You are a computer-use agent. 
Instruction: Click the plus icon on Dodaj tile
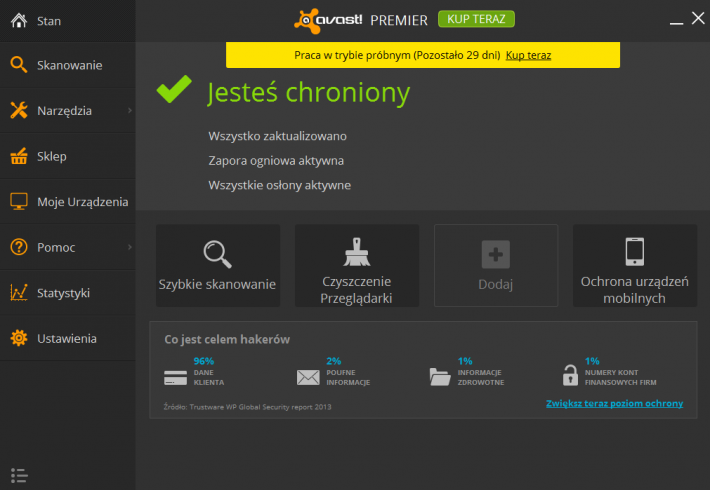[x=496, y=255]
